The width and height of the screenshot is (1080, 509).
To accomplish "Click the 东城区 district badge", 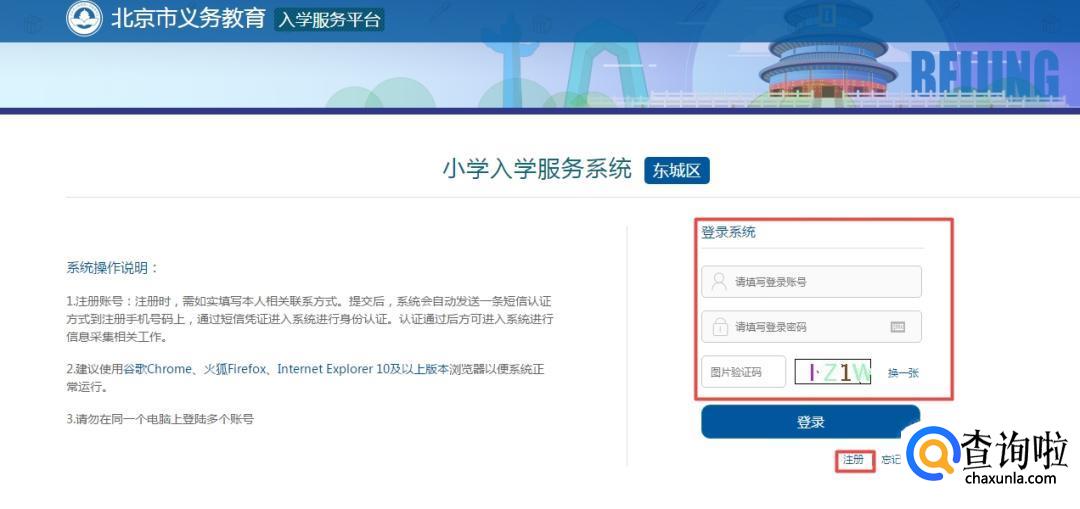I will click(x=676, y=170).
